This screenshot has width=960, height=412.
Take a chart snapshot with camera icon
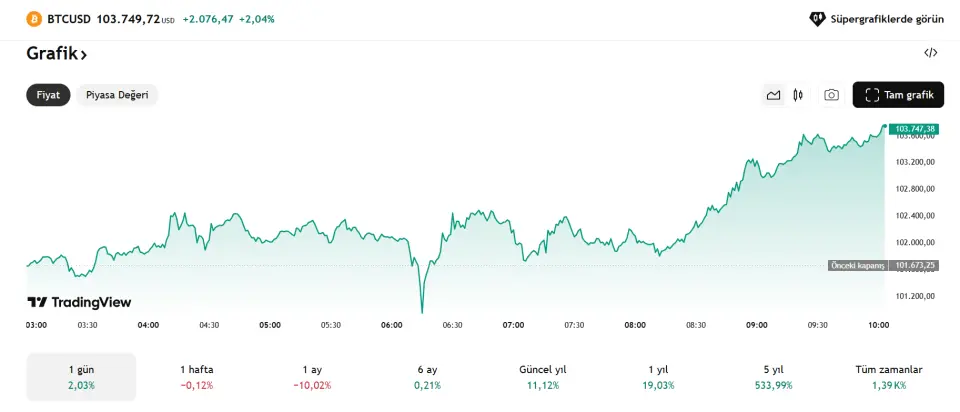(x=831, y=95)
